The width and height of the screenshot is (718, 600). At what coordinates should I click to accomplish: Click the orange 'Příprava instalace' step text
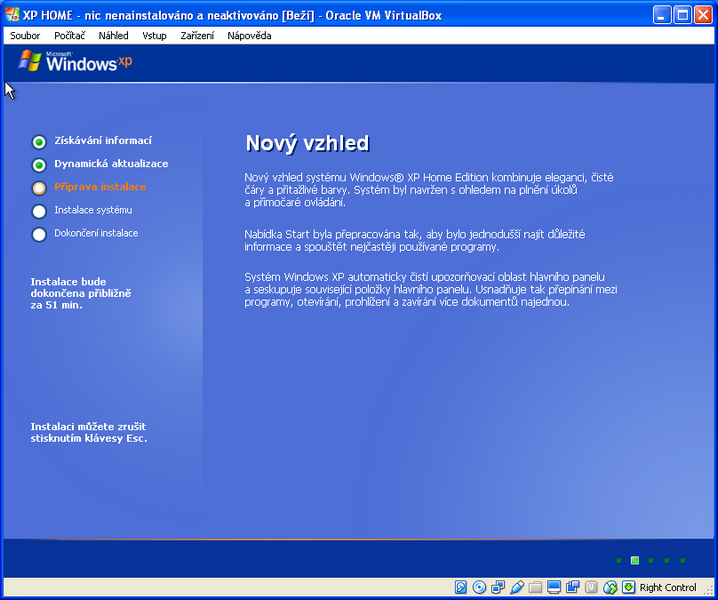(x=100, y=187)
